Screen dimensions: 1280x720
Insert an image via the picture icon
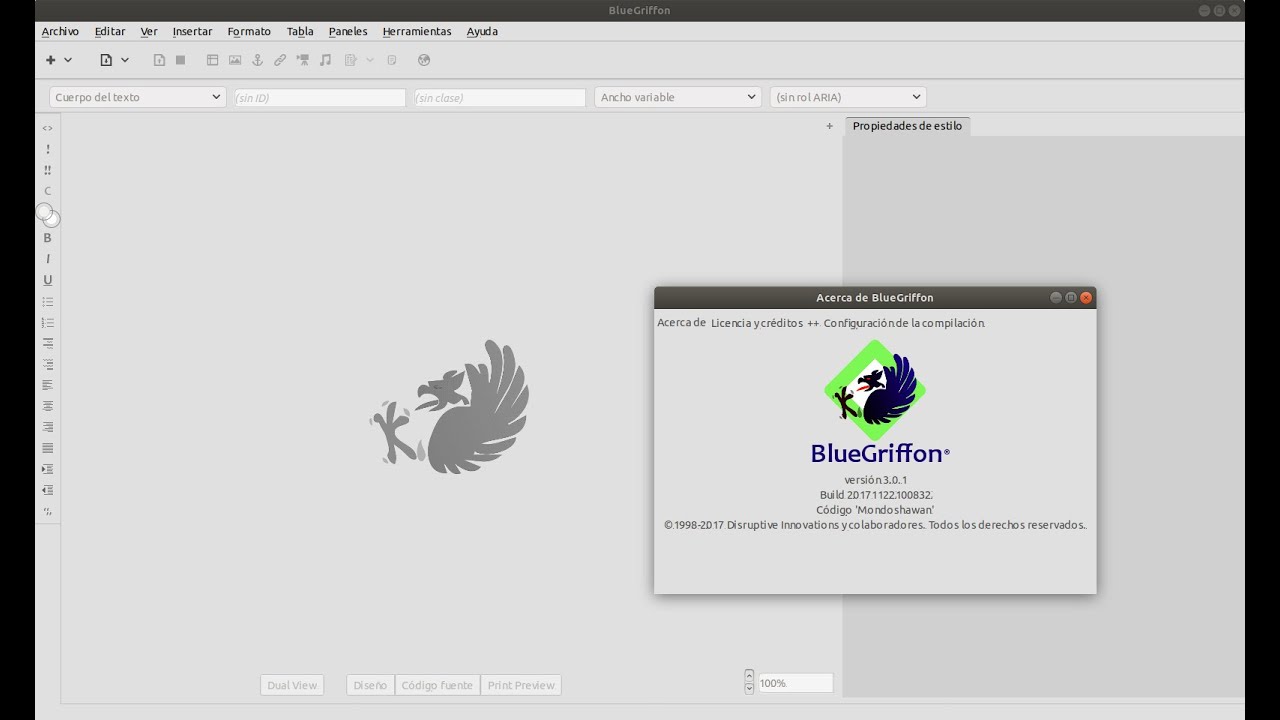tap(235, 60)
